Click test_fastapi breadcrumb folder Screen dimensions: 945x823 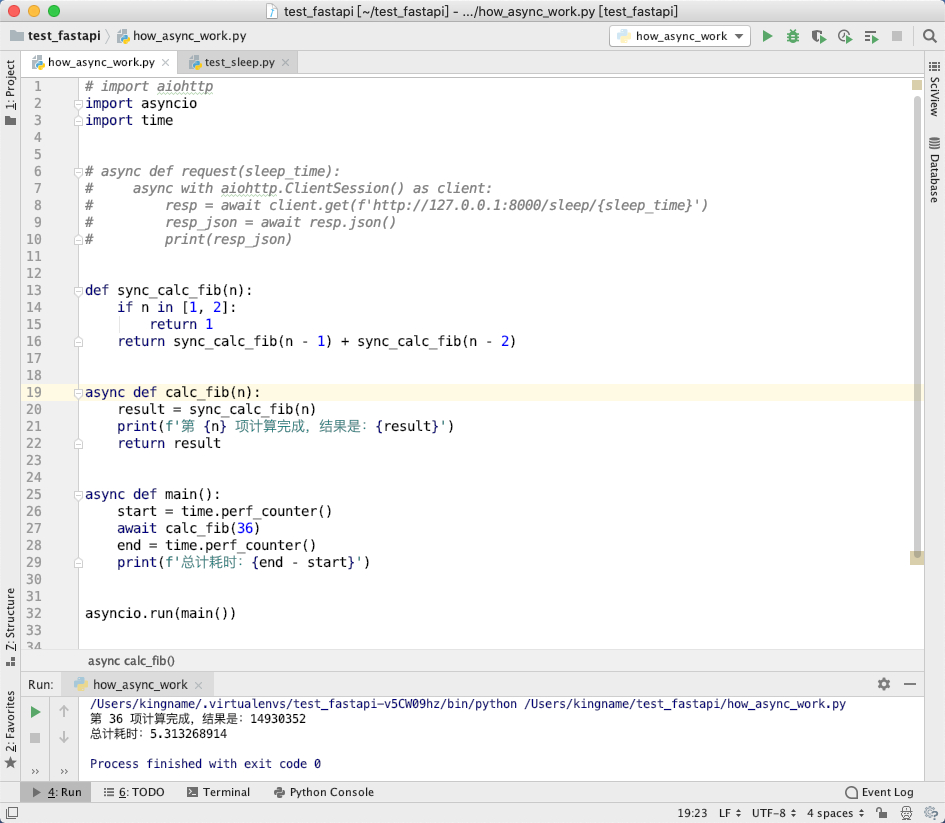pos(55,36)
